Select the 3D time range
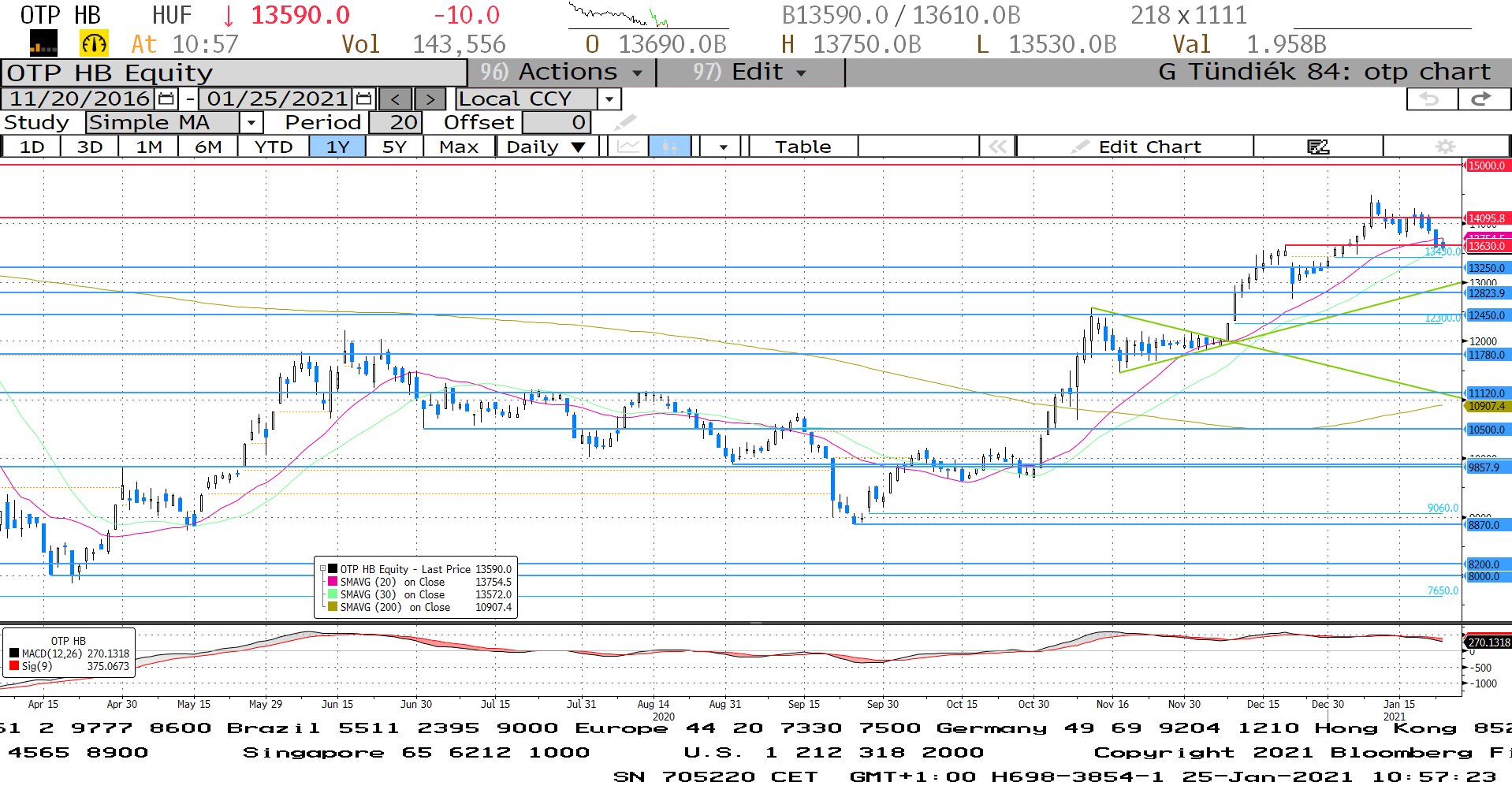1512x808 pixels. click(90, 147)
